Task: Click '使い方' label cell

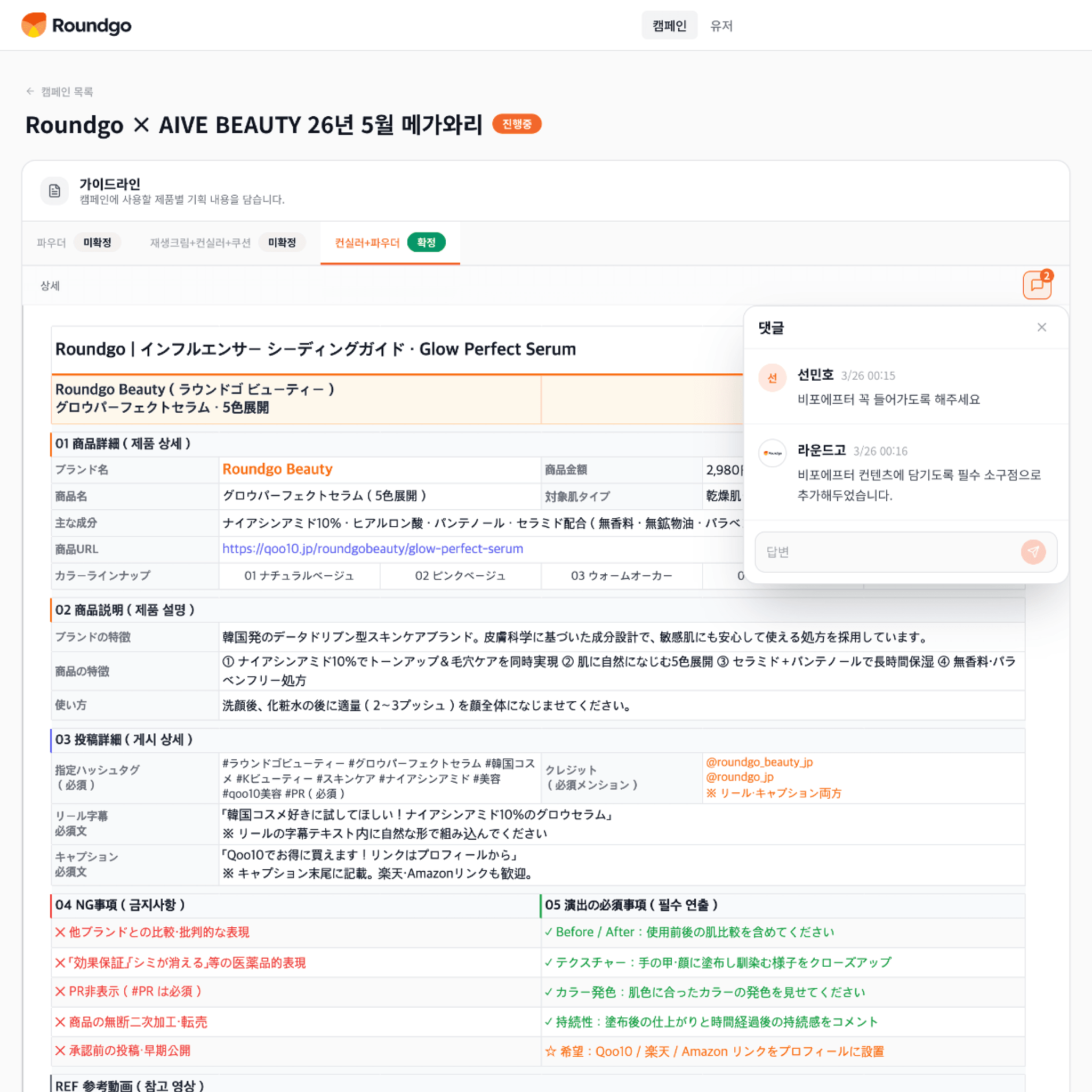Action: point(135,705)
